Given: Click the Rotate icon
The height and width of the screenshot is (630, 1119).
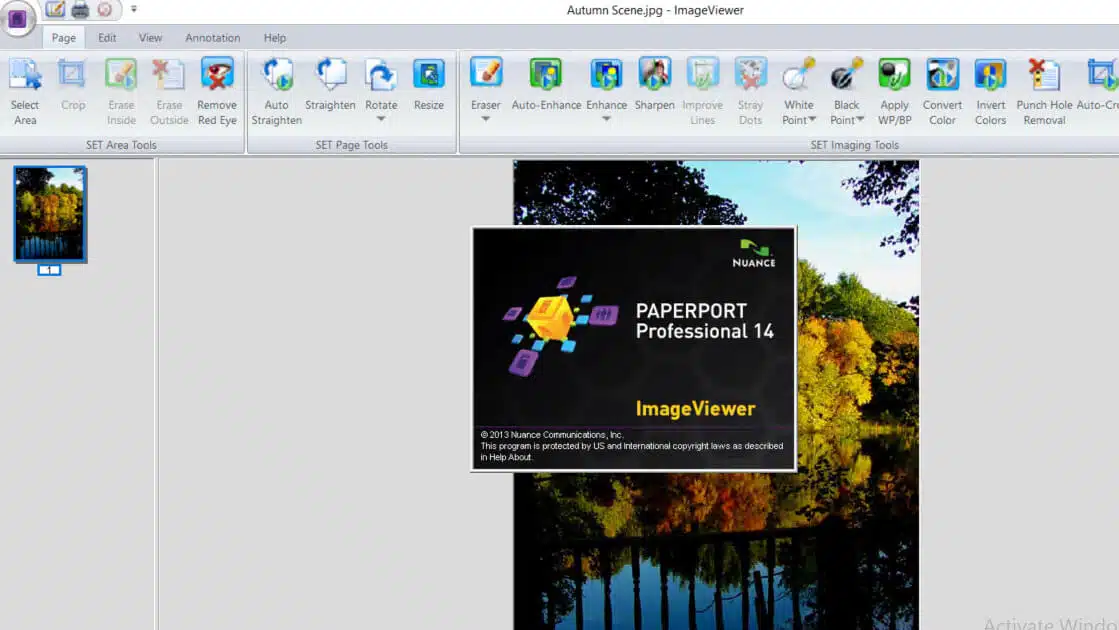Looking at the screenshot, I should pos(381,75).
